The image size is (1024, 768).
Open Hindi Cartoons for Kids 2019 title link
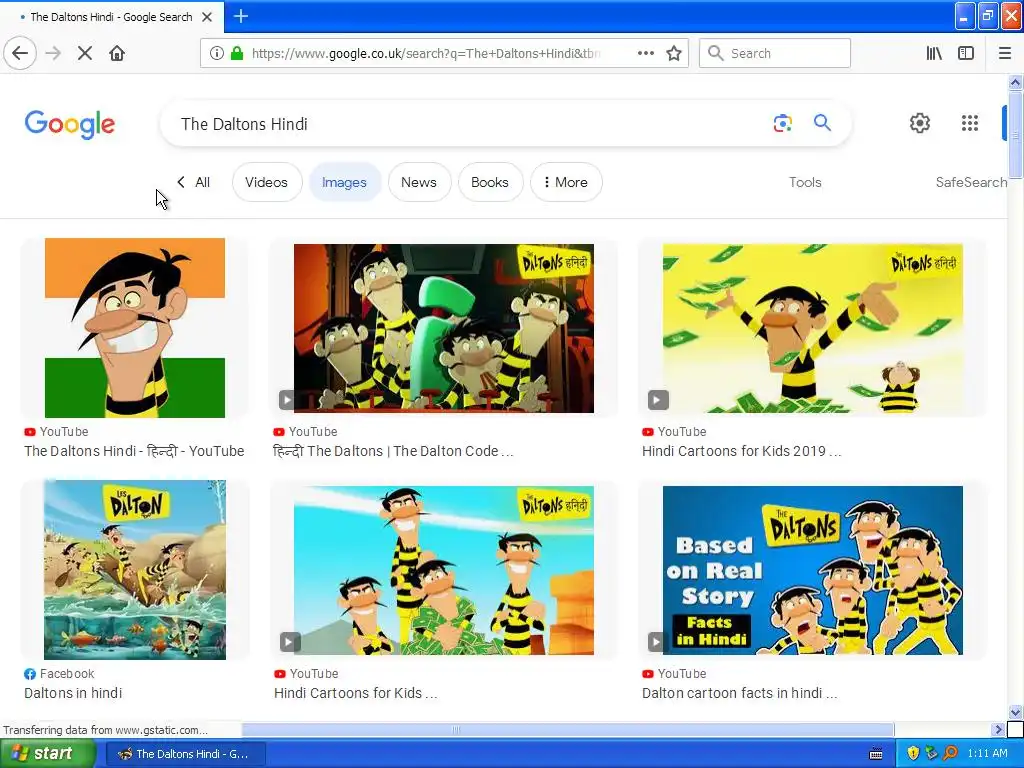pyautogui.click(x=741, y=451)
